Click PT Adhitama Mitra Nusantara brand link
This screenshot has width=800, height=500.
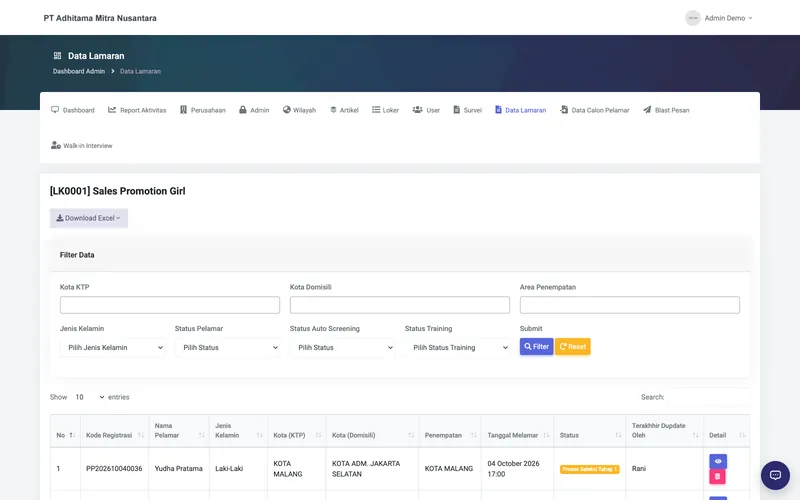click(100, 18)
